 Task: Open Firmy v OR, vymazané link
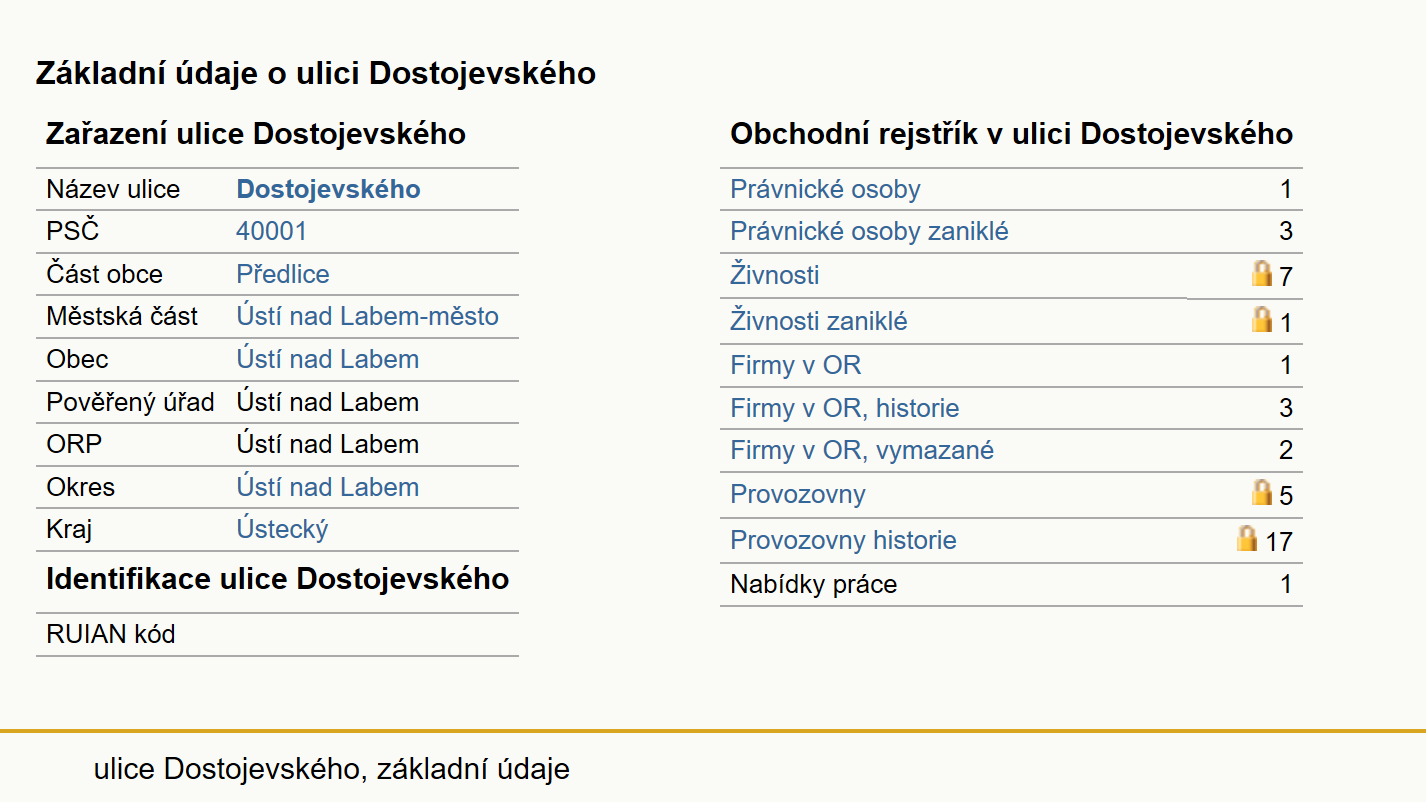[x=862, y=450]
